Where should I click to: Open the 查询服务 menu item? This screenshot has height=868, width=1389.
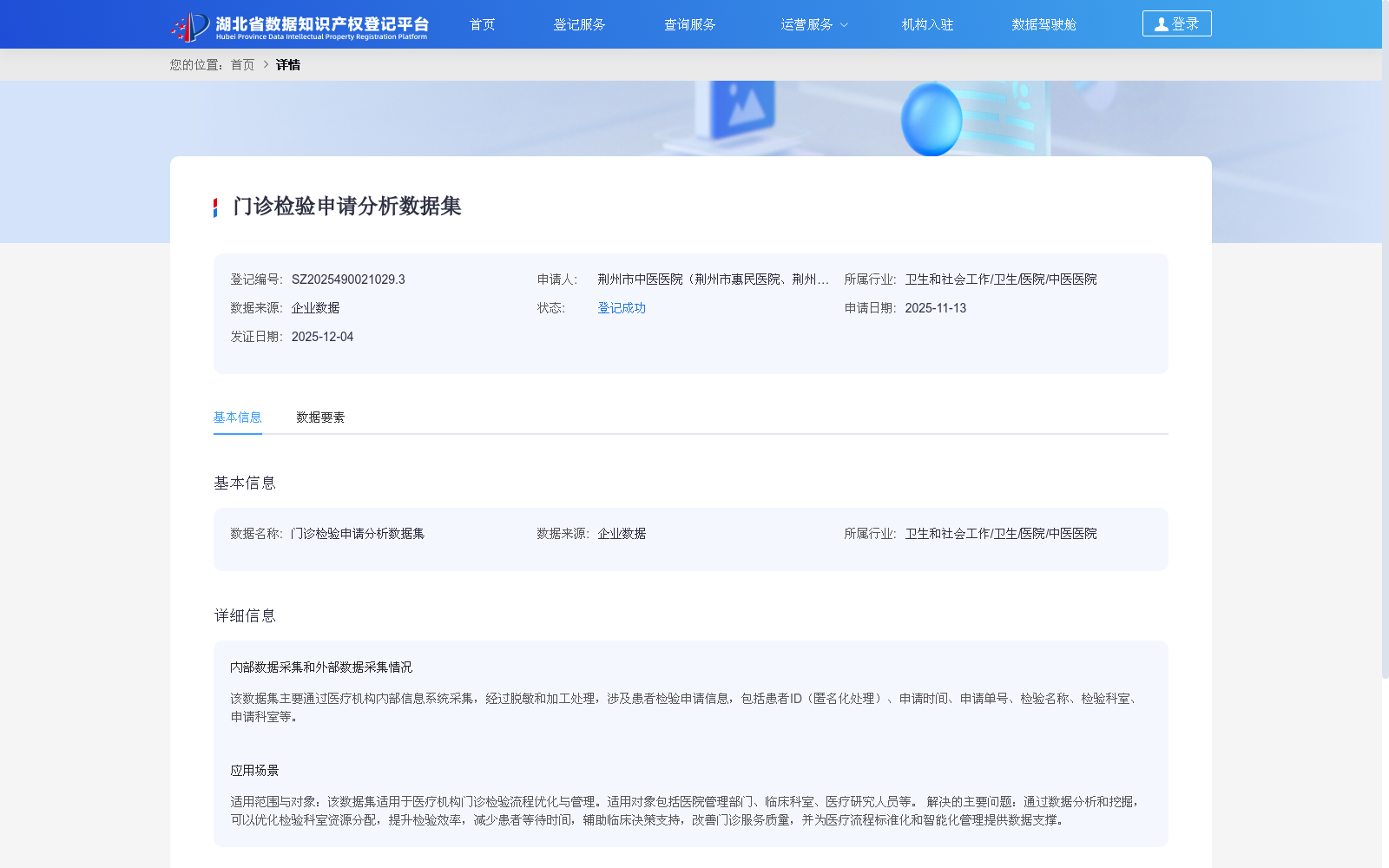tap(689, 24)
